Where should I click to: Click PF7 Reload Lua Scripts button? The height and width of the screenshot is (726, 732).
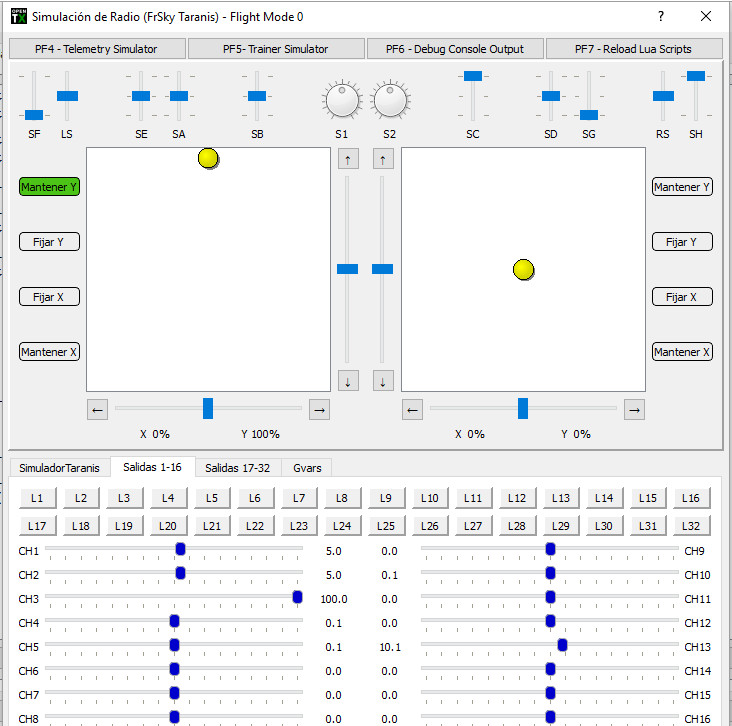pyautogui.click(x=633, y=49)
